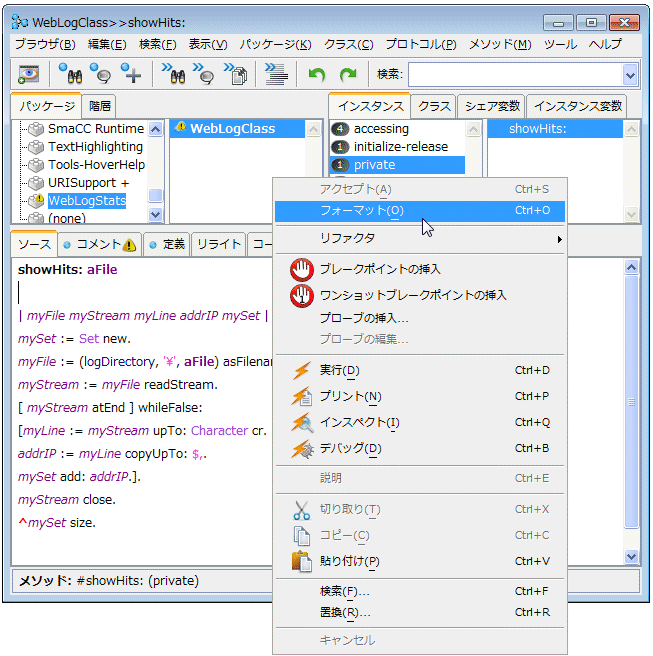Open the 検索 combo box dropdown arrow
Image resolution: width=653 pixels, height=656 pixels.
pos(630,74)
